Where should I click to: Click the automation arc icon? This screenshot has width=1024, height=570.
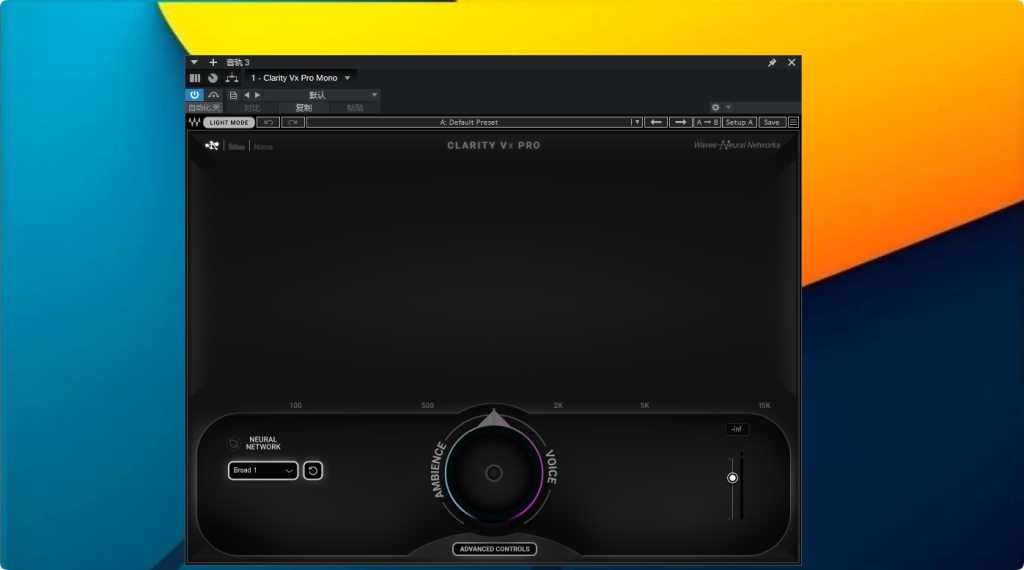click(214, 95)
